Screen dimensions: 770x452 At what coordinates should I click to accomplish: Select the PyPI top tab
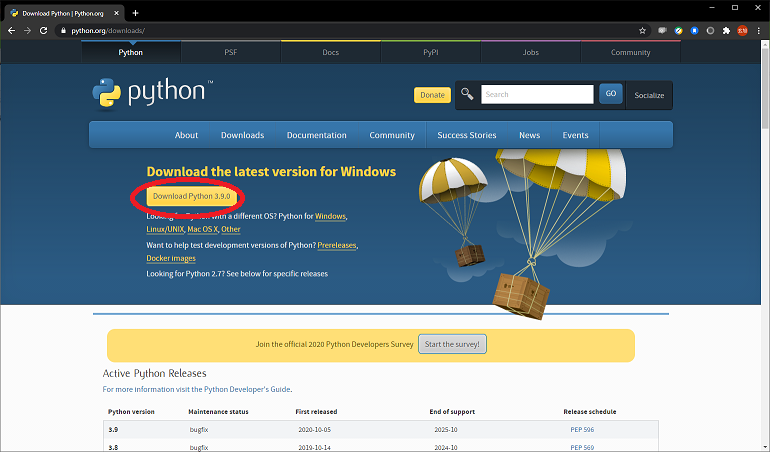click(x=431, y=52)
